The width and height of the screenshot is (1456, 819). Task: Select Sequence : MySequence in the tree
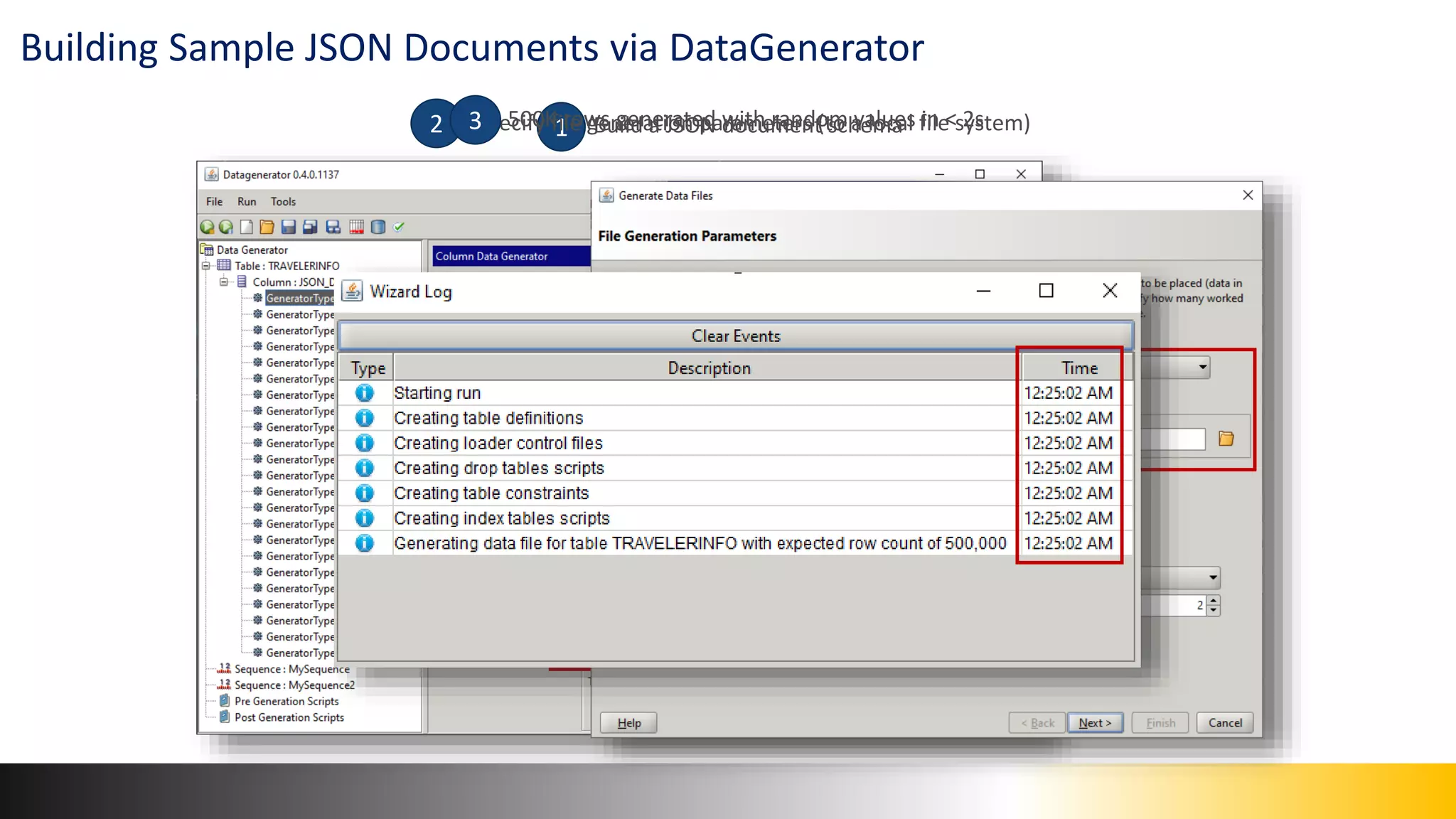pos(292,669)
